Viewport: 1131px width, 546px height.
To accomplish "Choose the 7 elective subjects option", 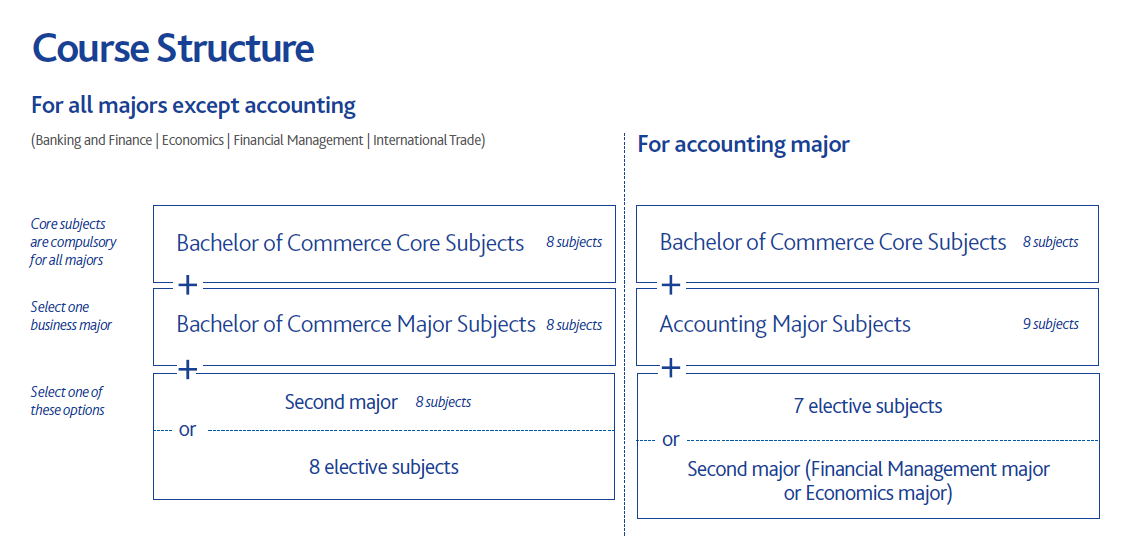I will [868, 406].
